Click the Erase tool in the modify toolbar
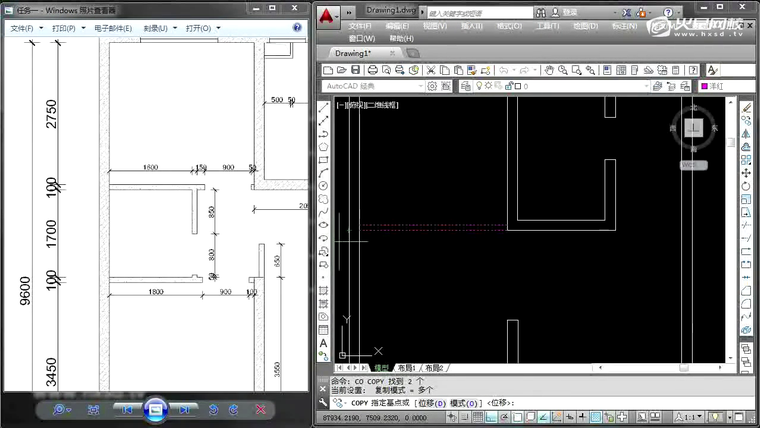The width and height of the screenshot is (760, 428). [746, 107]
